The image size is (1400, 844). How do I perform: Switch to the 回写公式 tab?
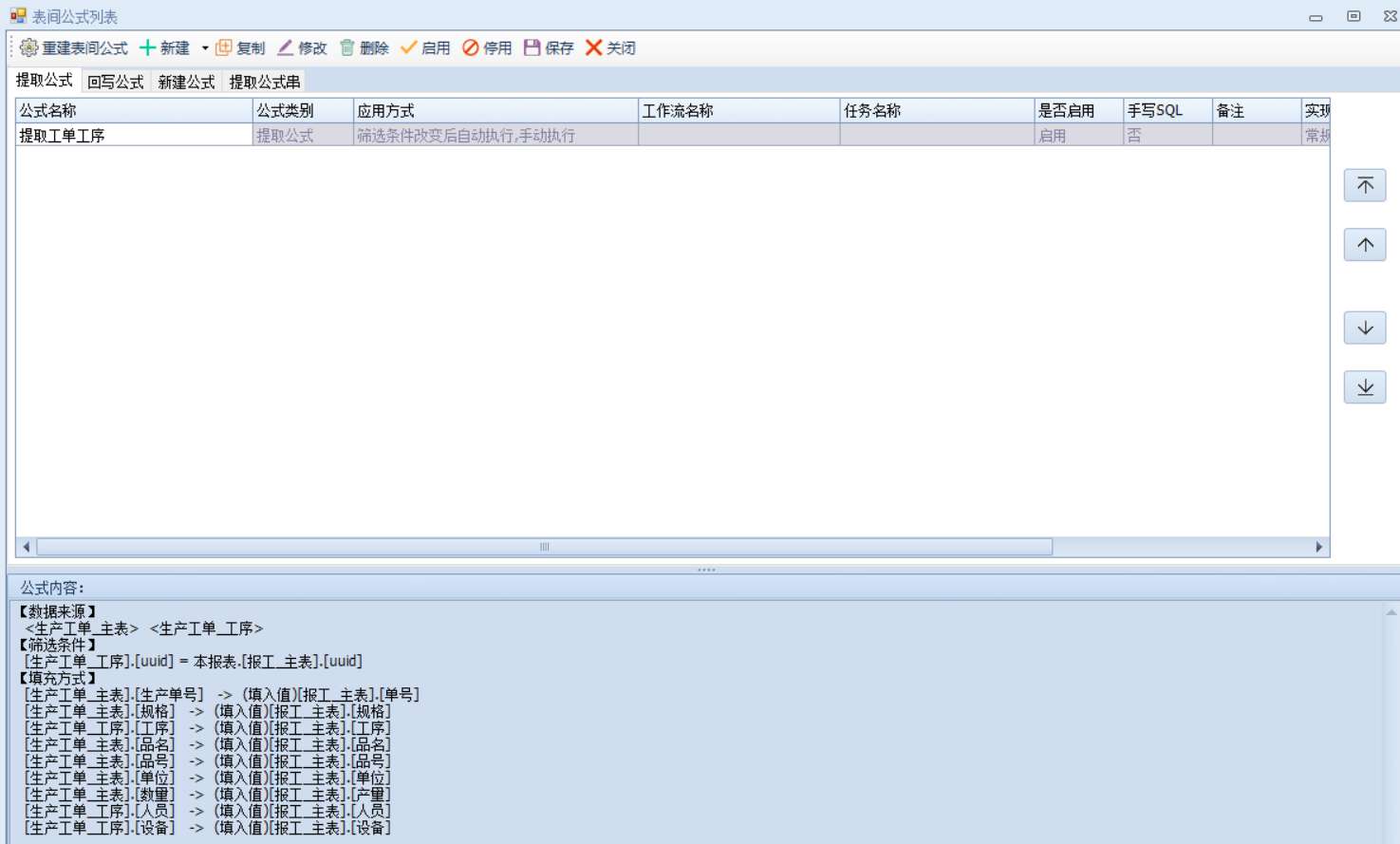coord(115,82)
